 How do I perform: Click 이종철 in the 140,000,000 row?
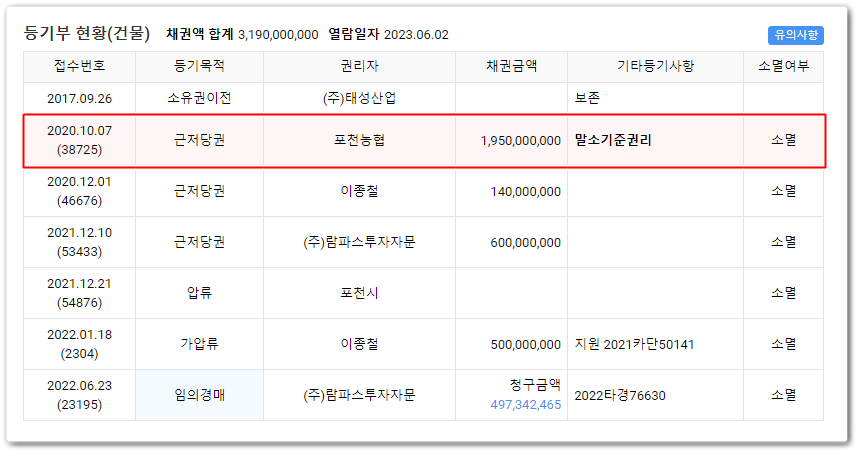point(359,191)
